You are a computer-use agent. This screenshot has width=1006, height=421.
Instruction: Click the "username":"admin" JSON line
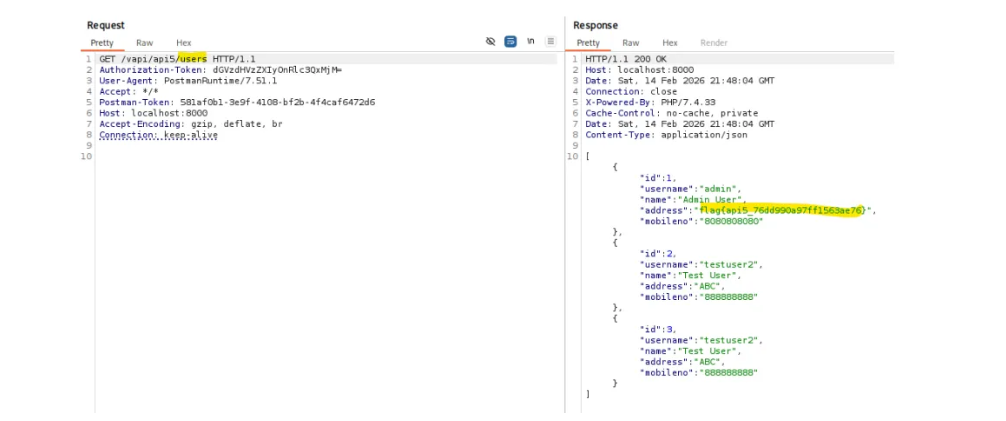coord(690,189)
